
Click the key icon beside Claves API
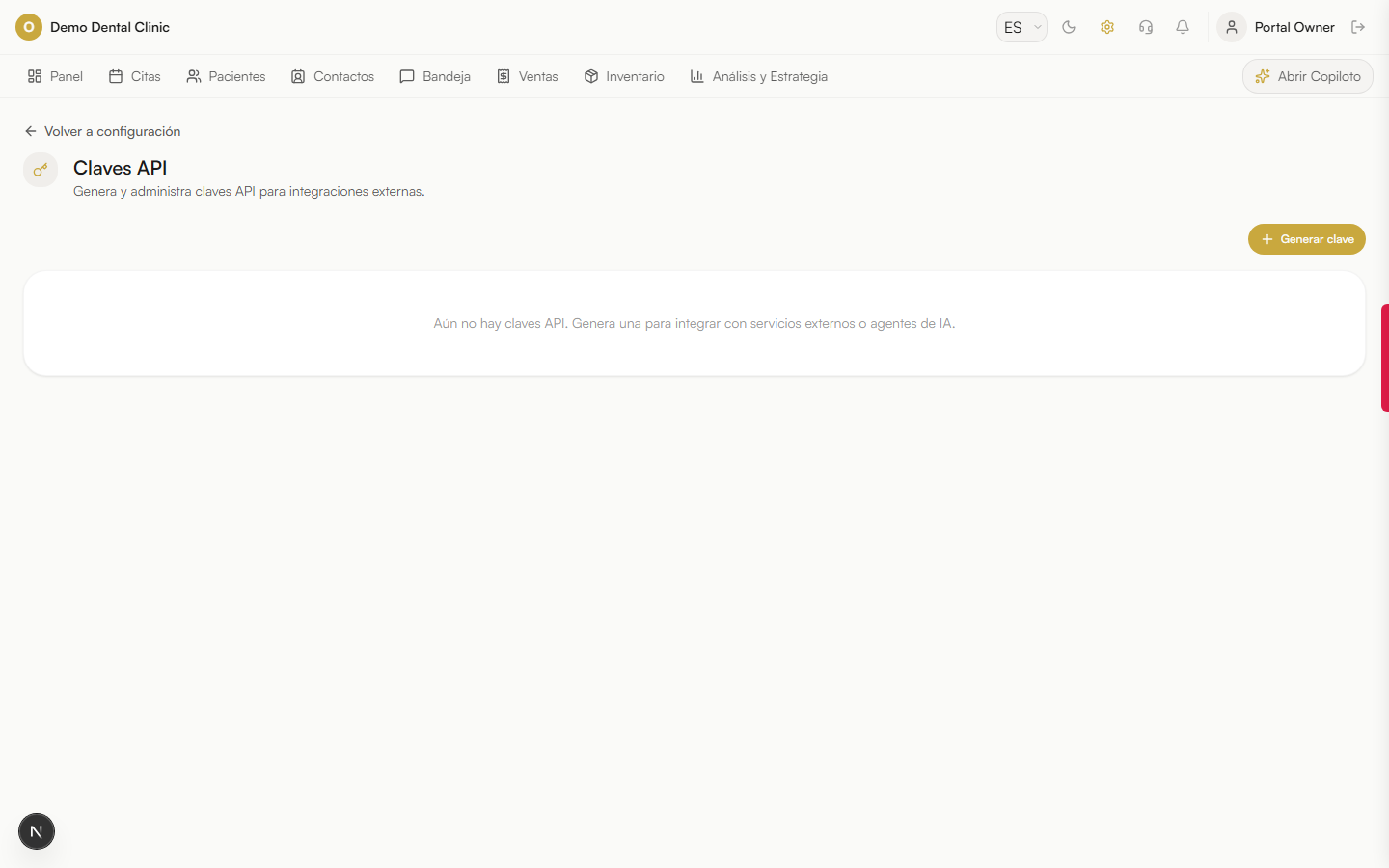click(x=41, y=170)
